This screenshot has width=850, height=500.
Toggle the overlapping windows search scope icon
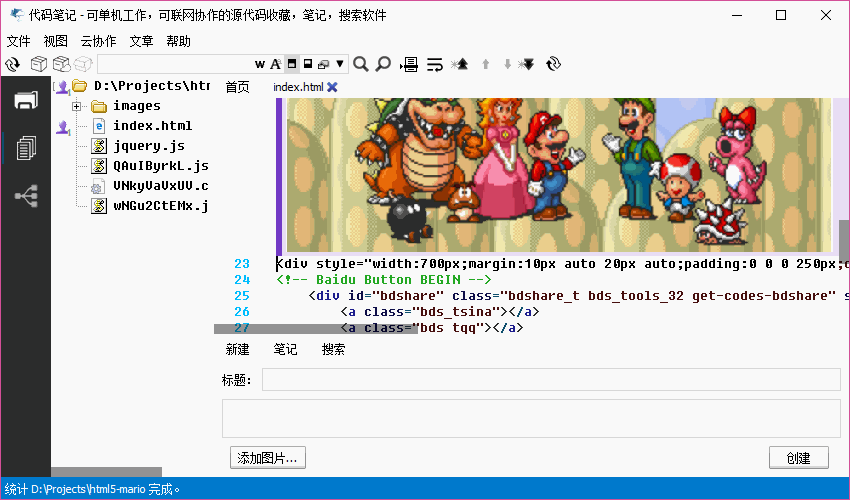323,65
